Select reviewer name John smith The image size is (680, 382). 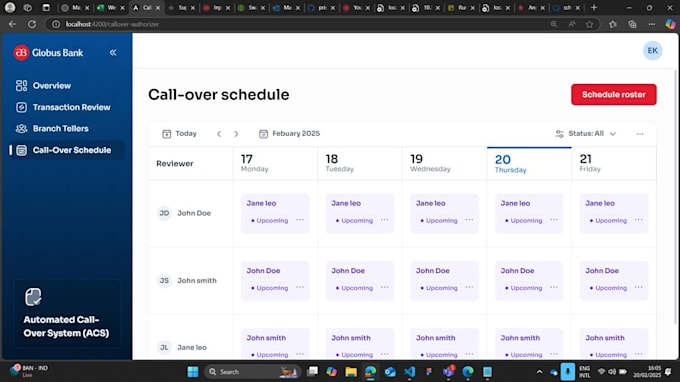[196, 281]
